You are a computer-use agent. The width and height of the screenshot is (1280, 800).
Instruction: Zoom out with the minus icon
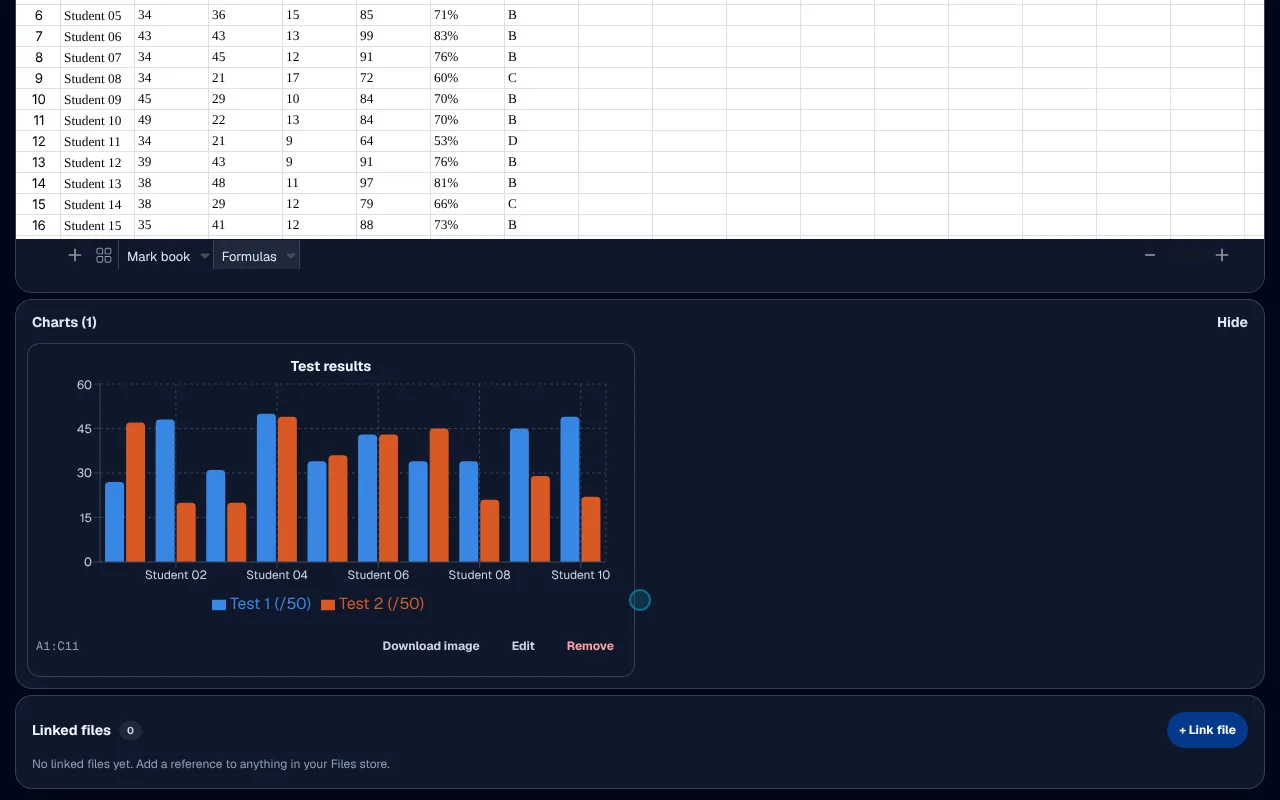click(x=1150, y=255)
